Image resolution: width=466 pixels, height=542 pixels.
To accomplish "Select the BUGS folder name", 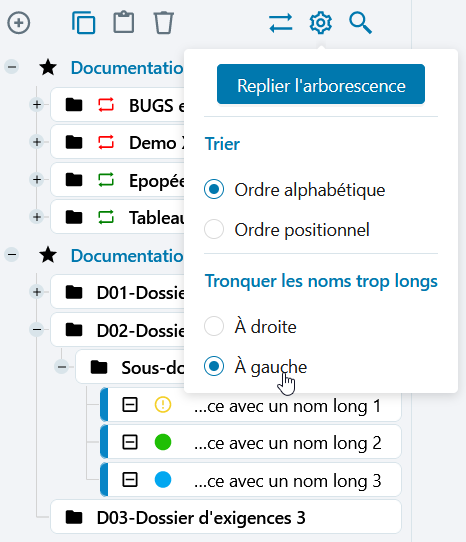I will [157, 105].
